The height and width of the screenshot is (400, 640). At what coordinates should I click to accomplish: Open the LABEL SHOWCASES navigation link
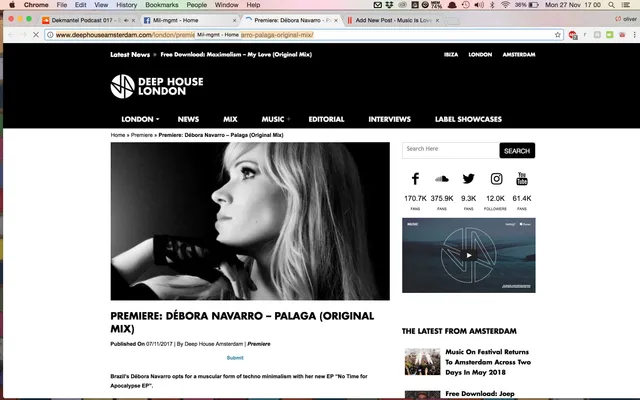[468, 119]
